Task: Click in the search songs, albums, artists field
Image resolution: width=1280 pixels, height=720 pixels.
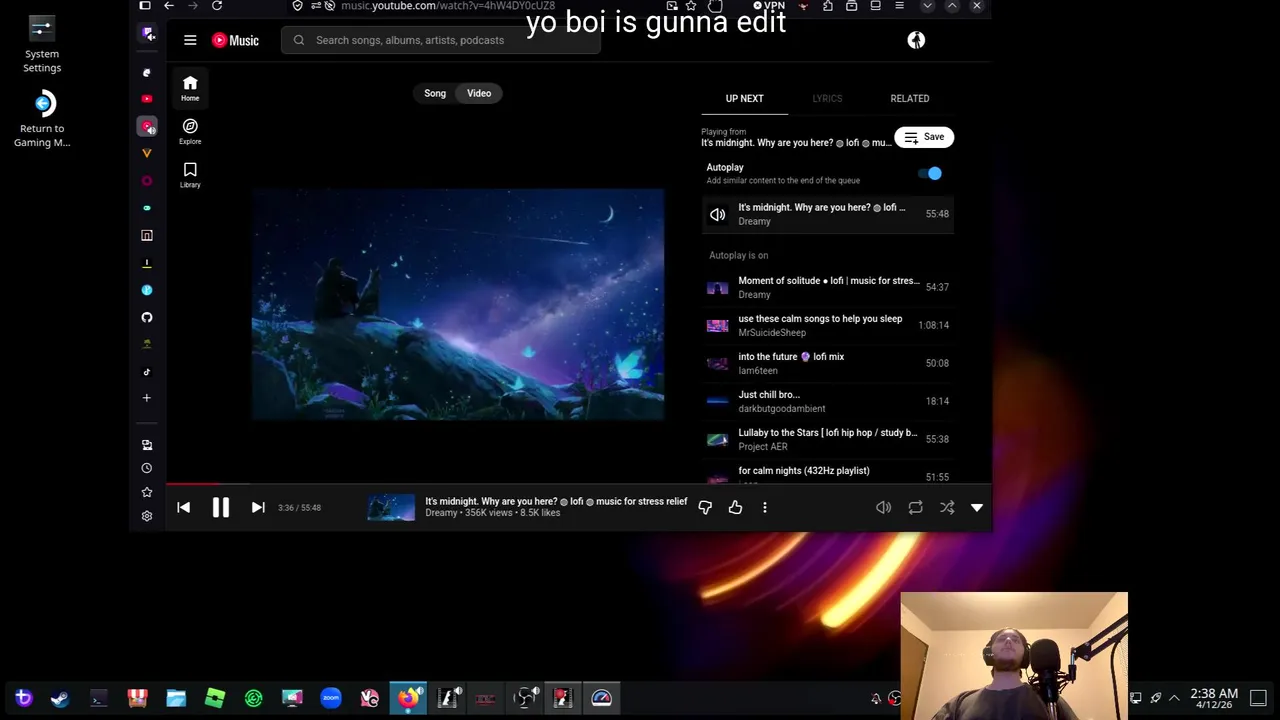Action: 441,40
